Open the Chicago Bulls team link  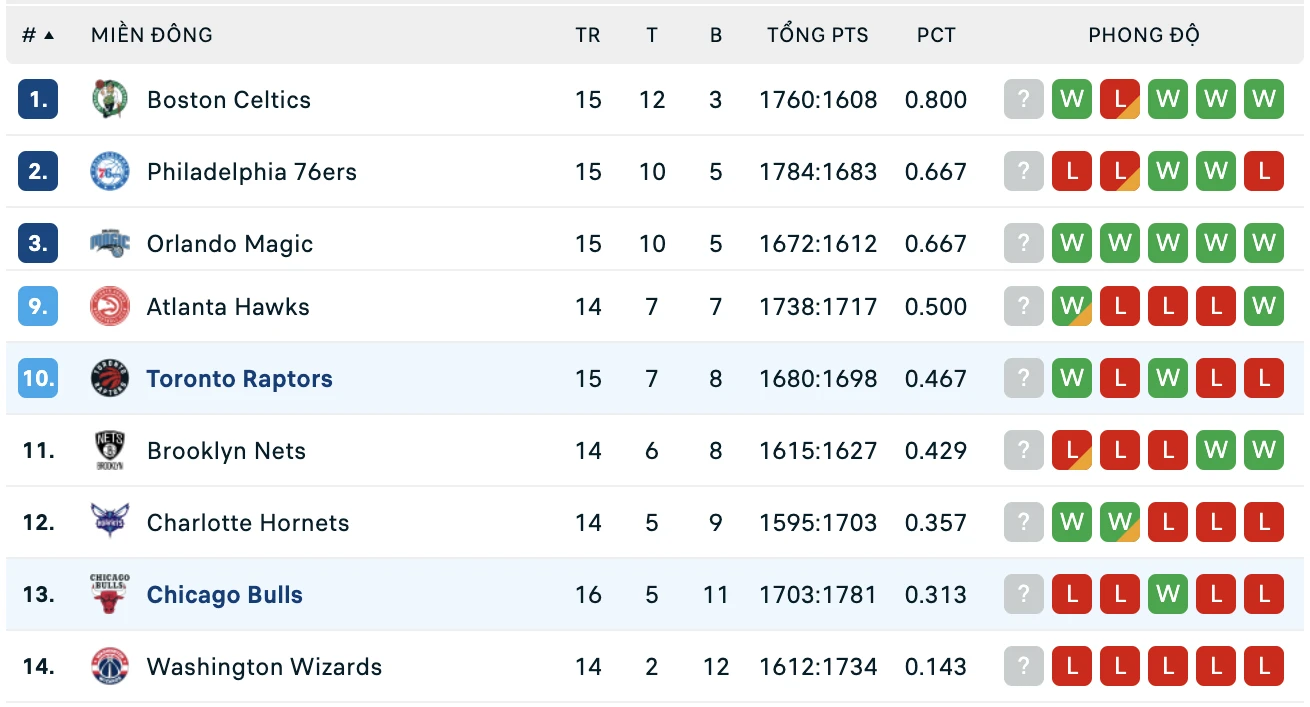225,595
